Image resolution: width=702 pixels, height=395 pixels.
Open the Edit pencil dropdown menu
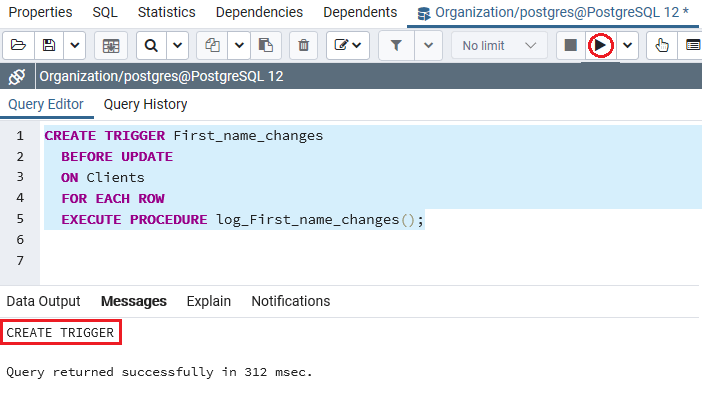click(348, 45)
